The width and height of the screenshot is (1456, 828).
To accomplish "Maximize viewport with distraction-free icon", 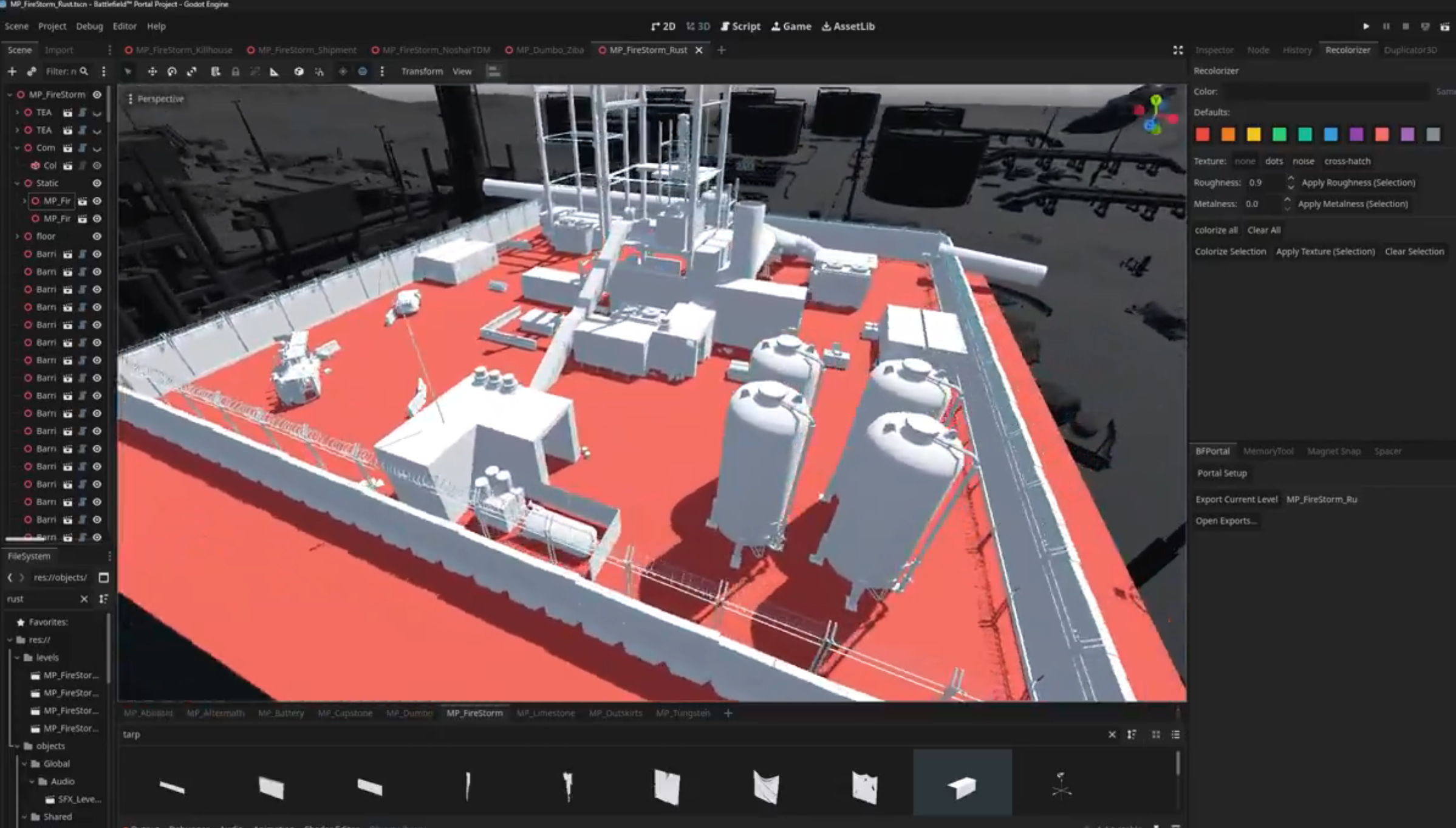I will tap(1178, 50).
